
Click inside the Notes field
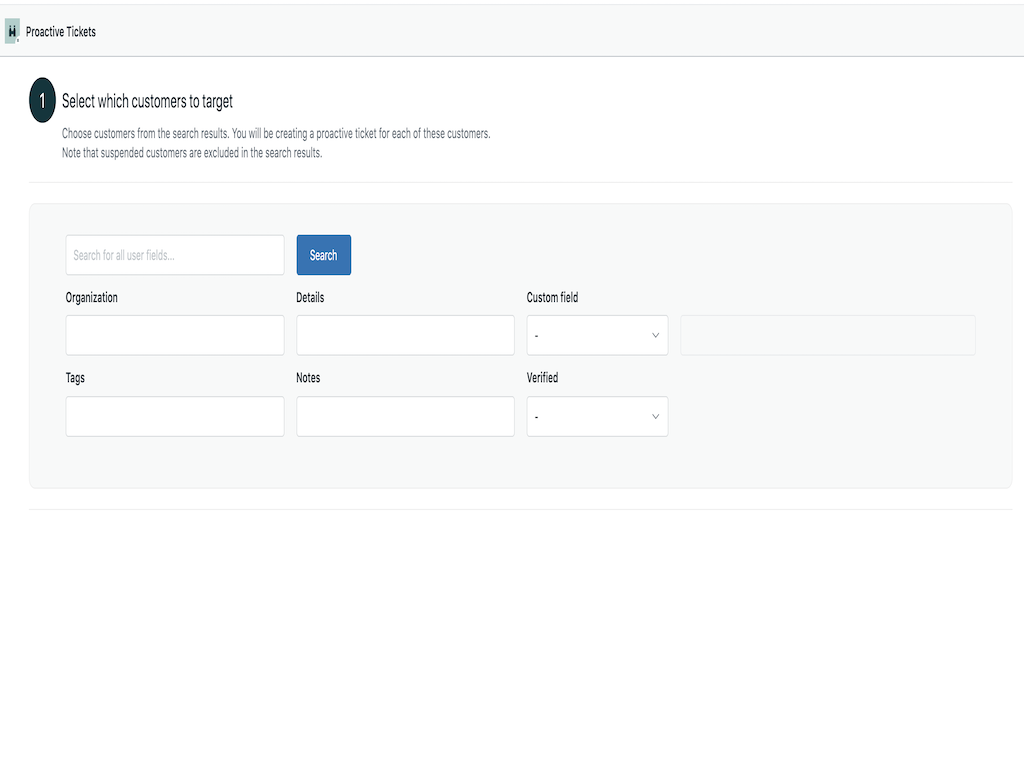pos(405,416)
